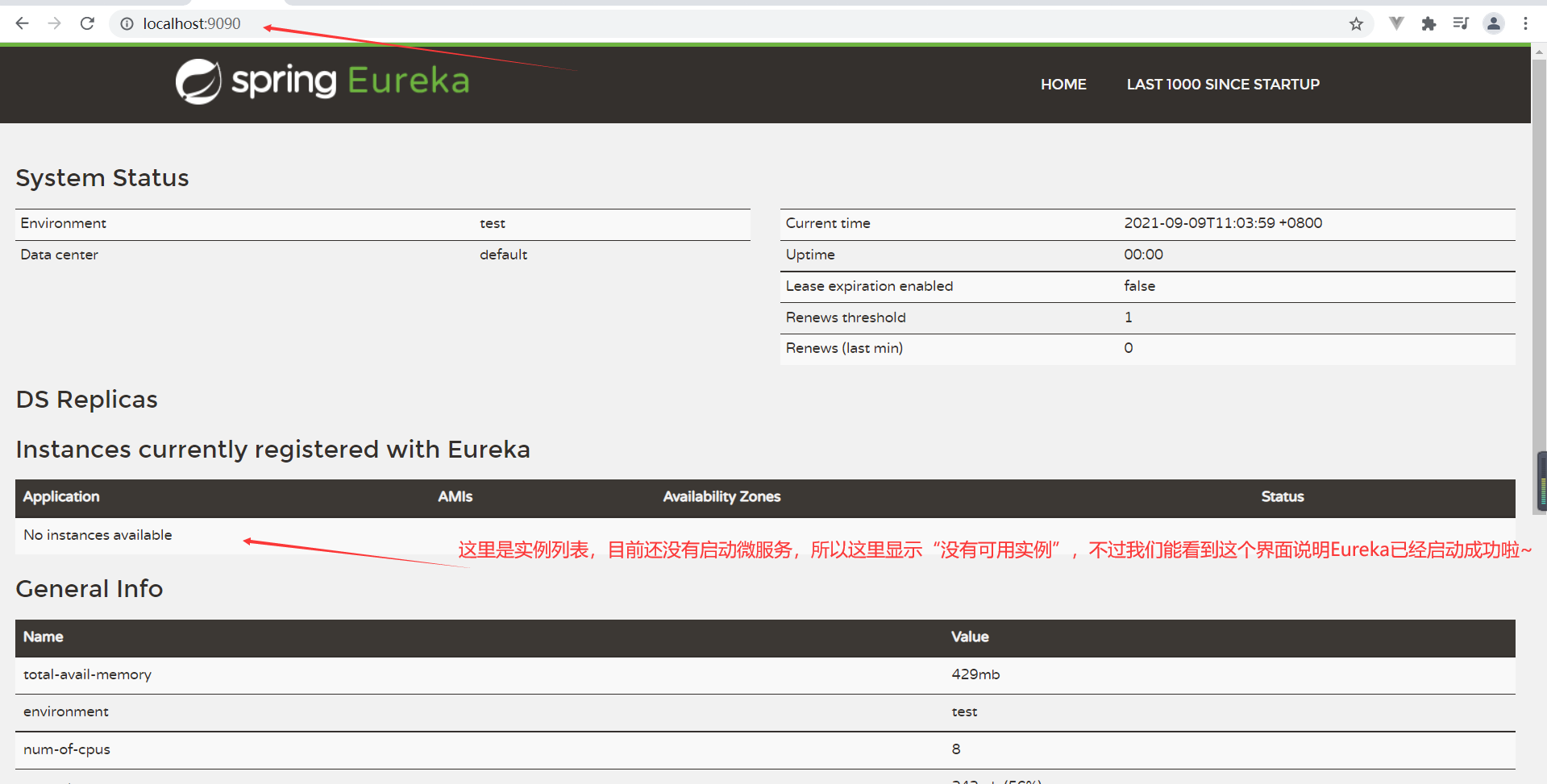1547x784 pixels.
Task: Click the Value column header in General Info
Action: tap(970, 637)
